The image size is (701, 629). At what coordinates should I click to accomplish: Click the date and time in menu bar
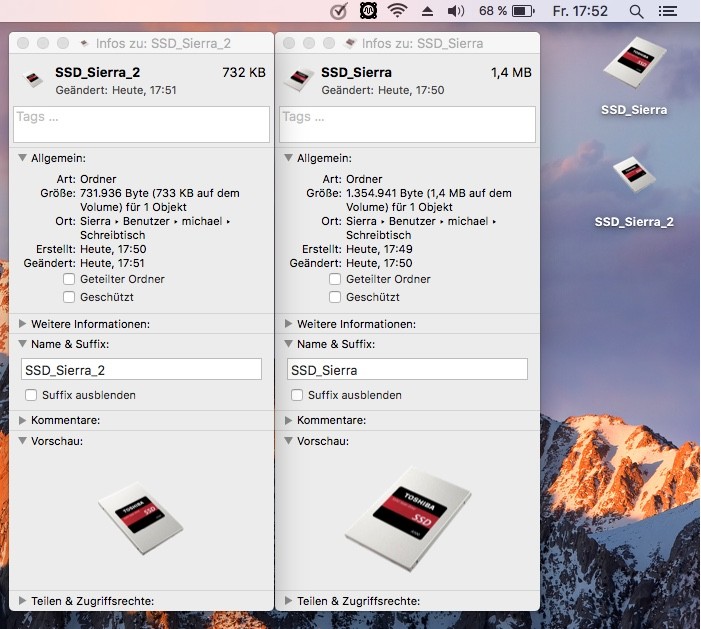click(580, 11)
